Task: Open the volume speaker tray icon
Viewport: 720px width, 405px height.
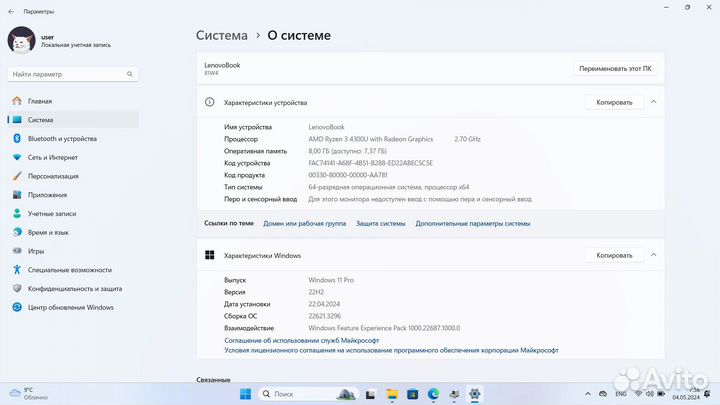Action: (649, 394)
